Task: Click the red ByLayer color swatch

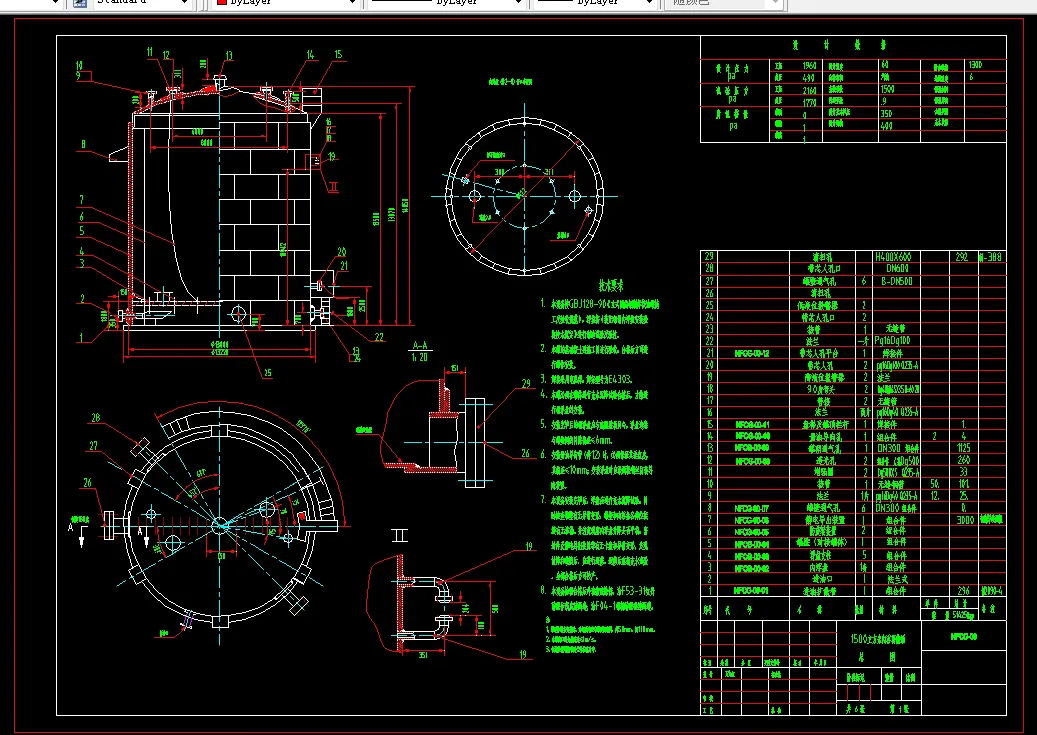Action: tap(222, 2)
